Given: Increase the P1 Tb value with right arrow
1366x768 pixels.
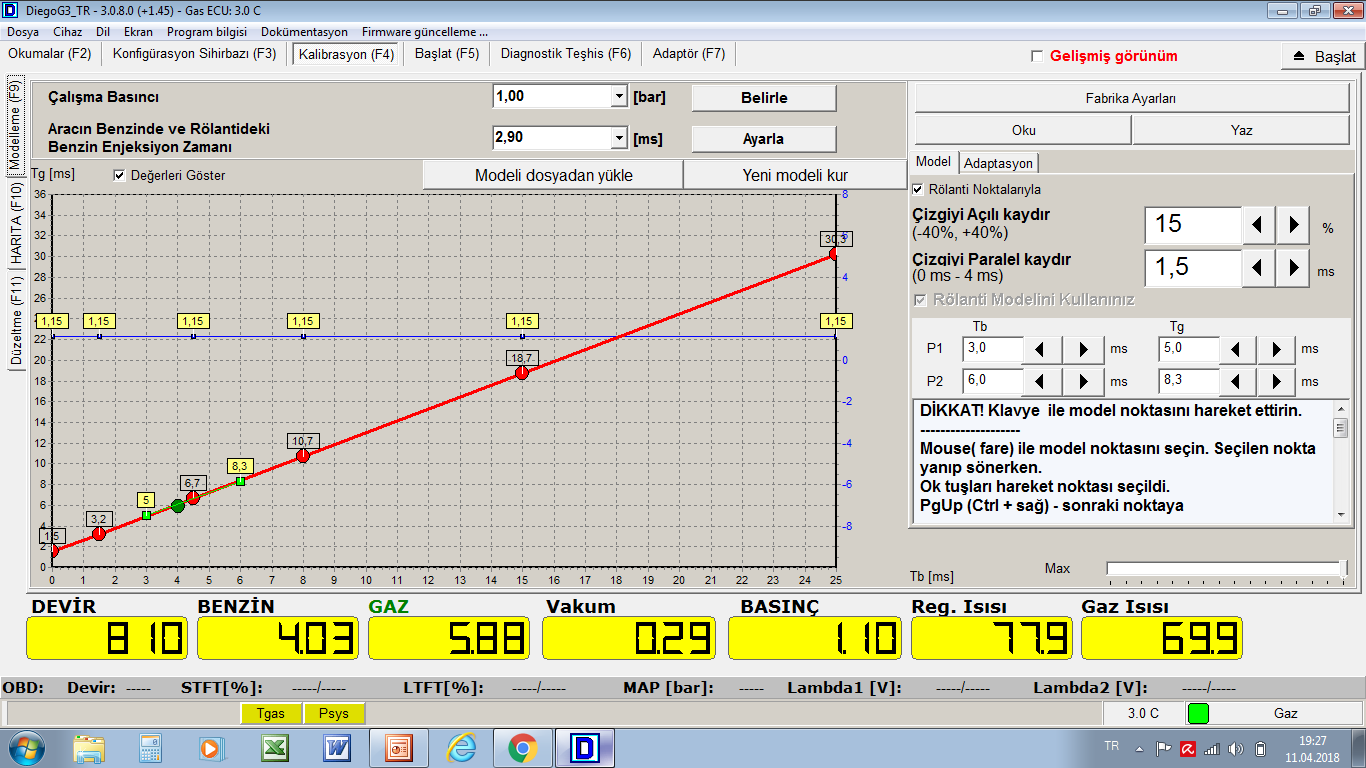Looking at the screenshot, I should 1084,349.
